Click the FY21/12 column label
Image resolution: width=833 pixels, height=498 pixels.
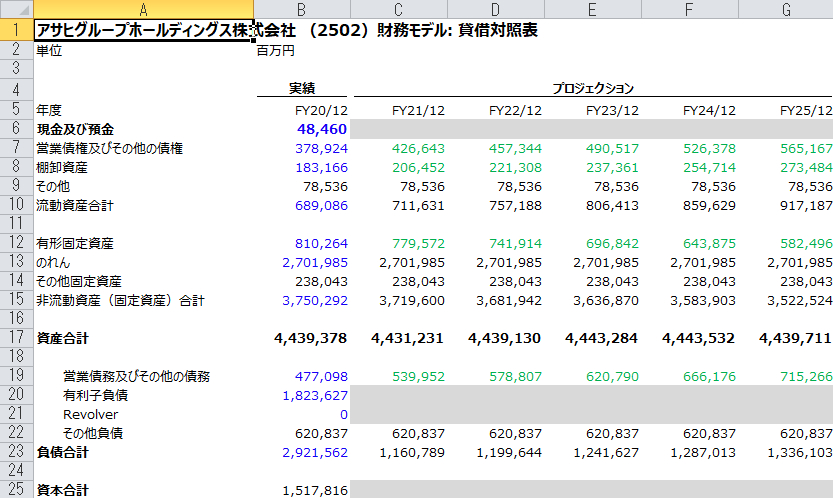click(418, 111)
